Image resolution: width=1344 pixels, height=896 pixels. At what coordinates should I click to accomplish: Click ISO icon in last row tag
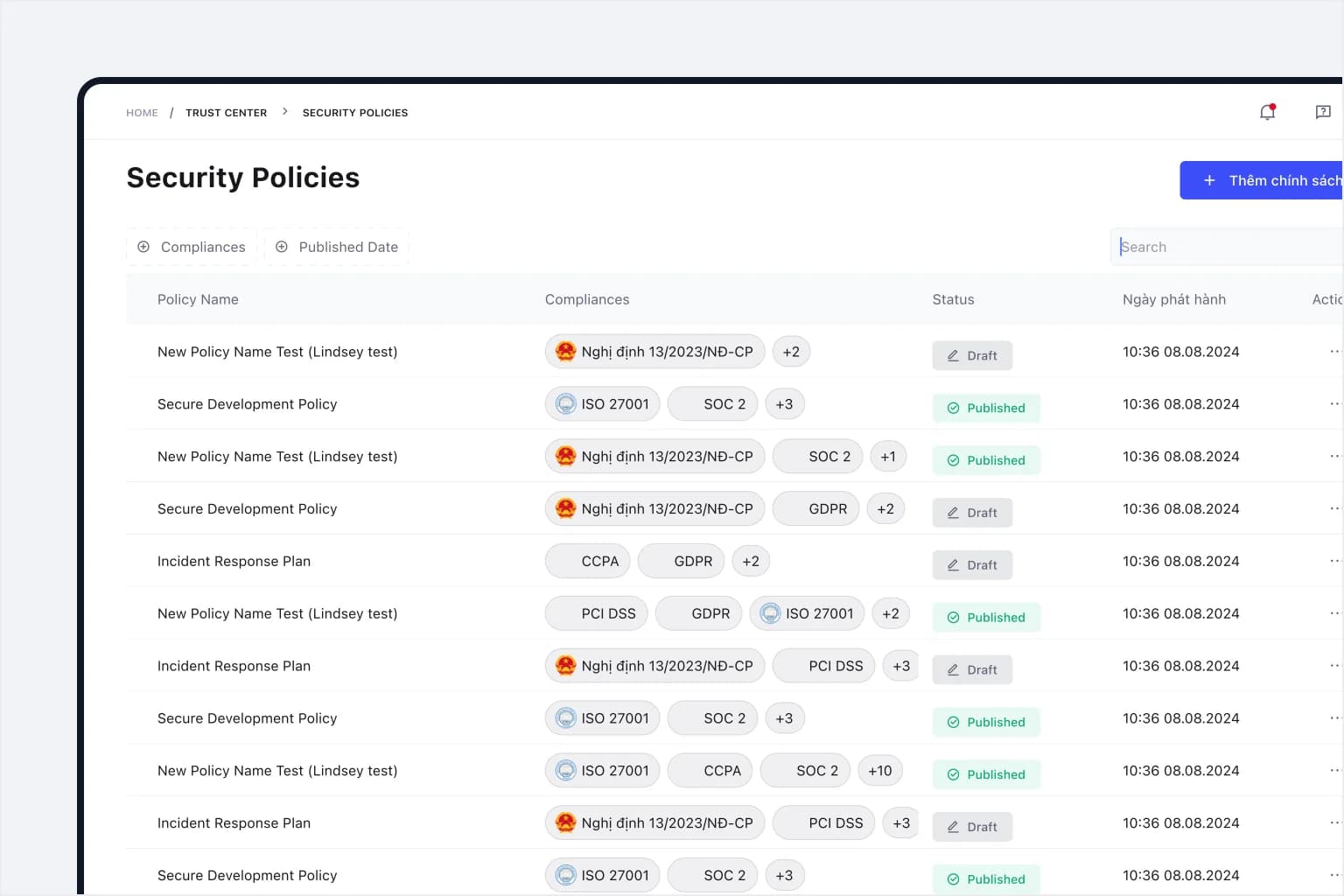(566, 876)
